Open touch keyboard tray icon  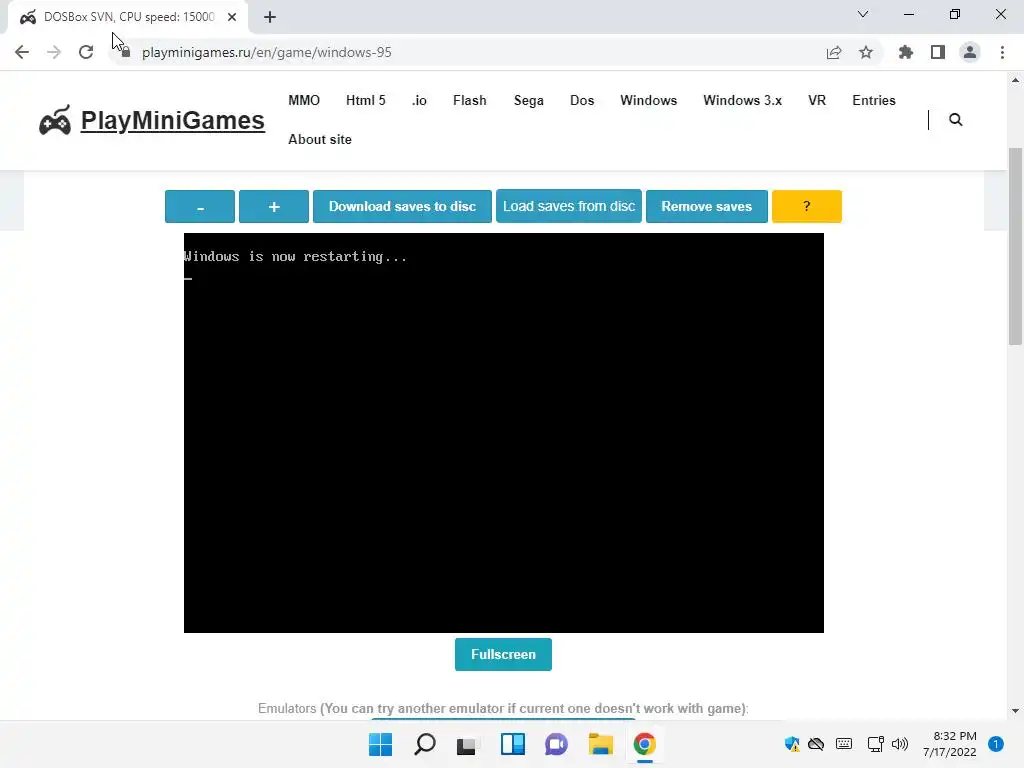point(844,744)
